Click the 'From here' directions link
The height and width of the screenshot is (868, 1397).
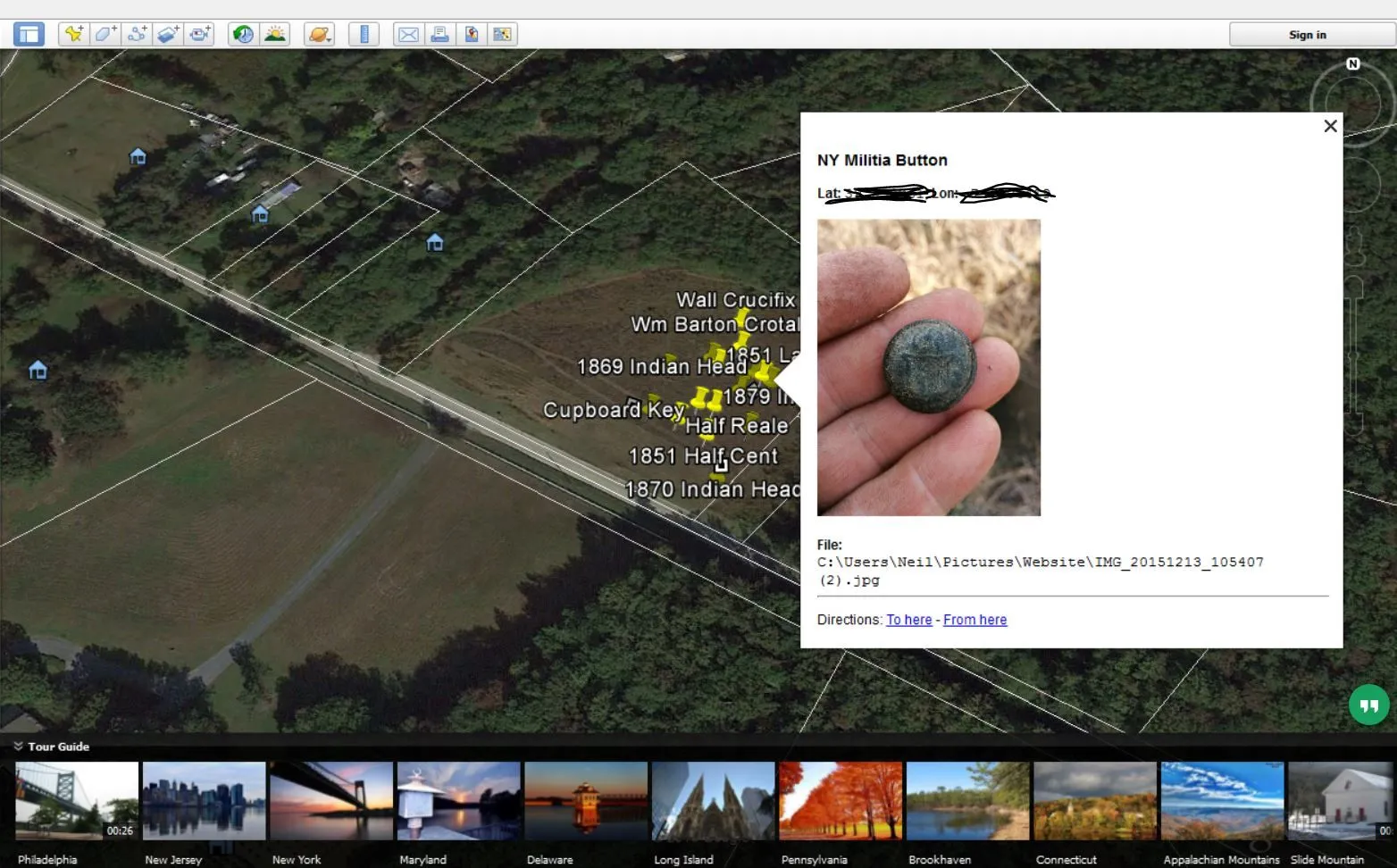point(975,620)
